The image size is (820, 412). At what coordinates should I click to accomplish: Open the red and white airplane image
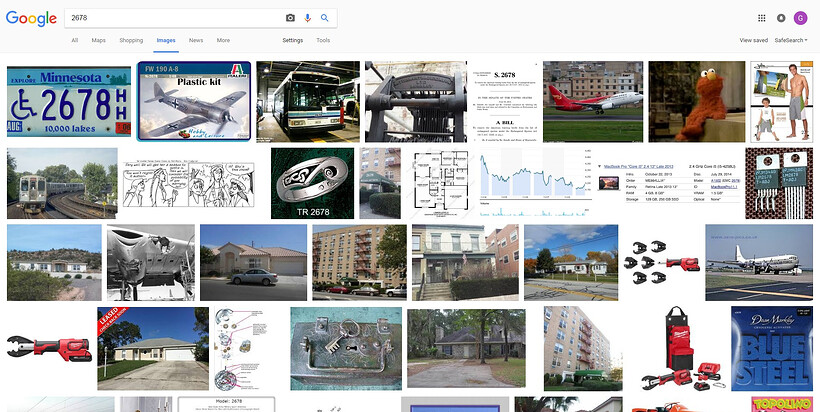593,101
